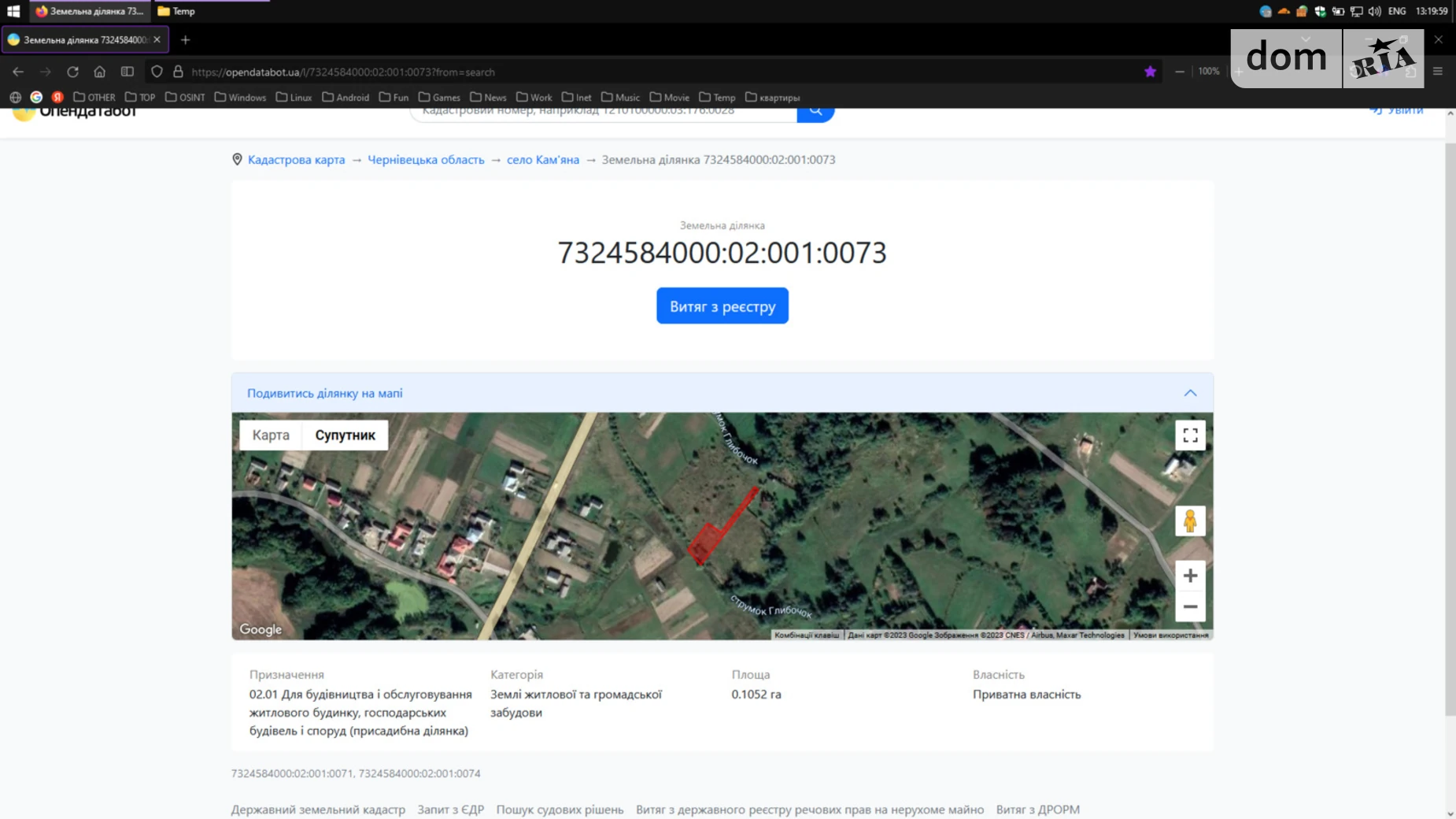1456x819 pixels.
Task: Click the cadastral number search field
Action: pos(602,113)
